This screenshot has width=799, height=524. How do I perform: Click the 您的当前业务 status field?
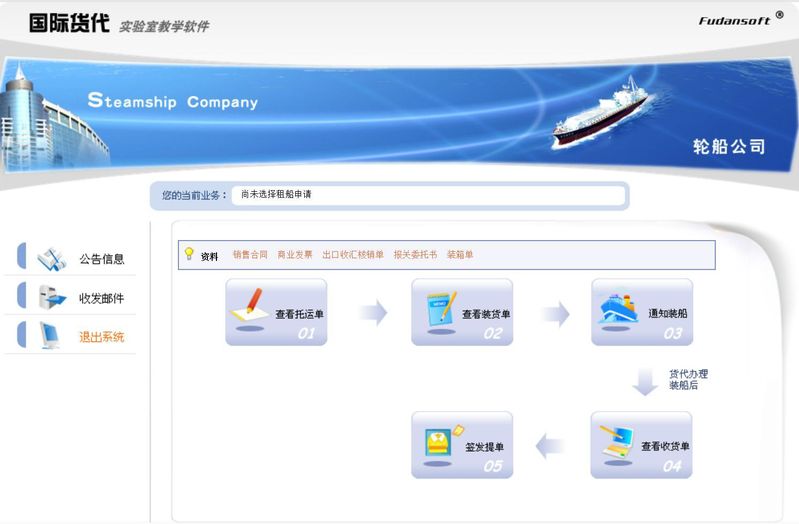[429, 195]
